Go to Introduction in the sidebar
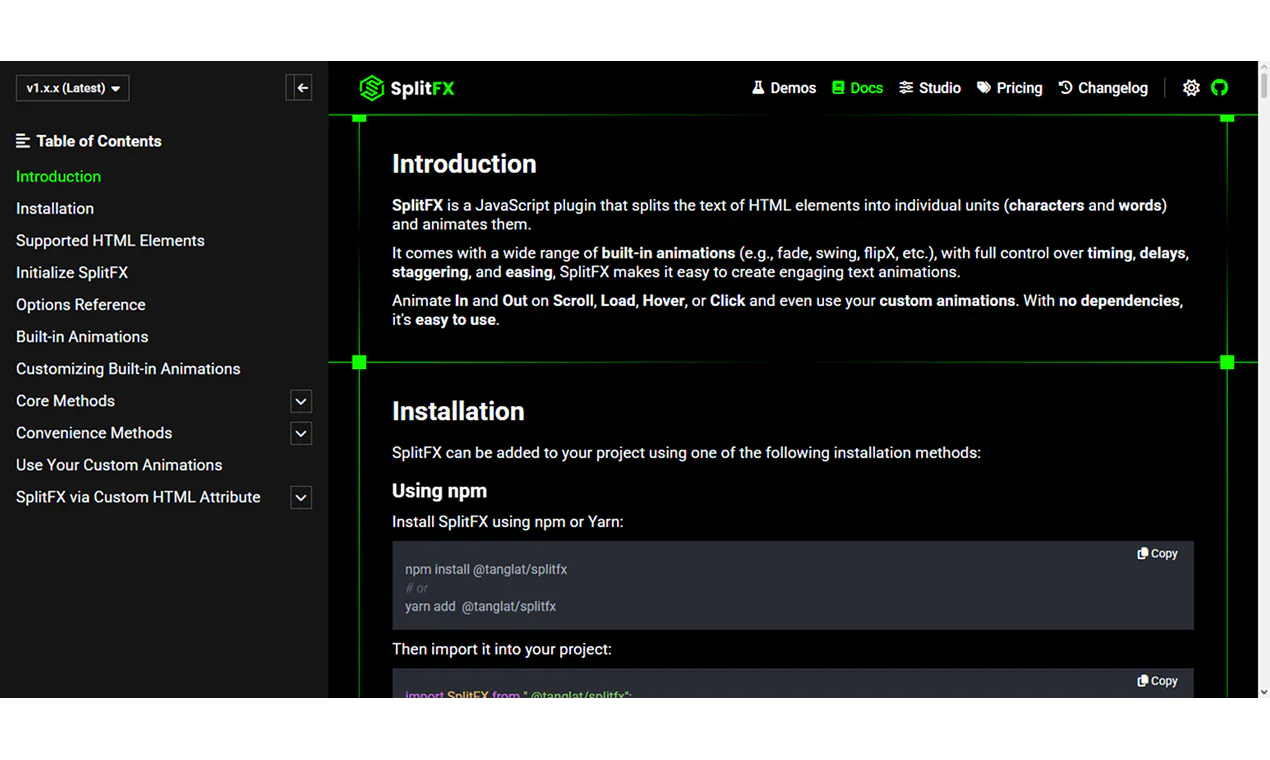The image size is (1270, 760). [x=58, y=177]
